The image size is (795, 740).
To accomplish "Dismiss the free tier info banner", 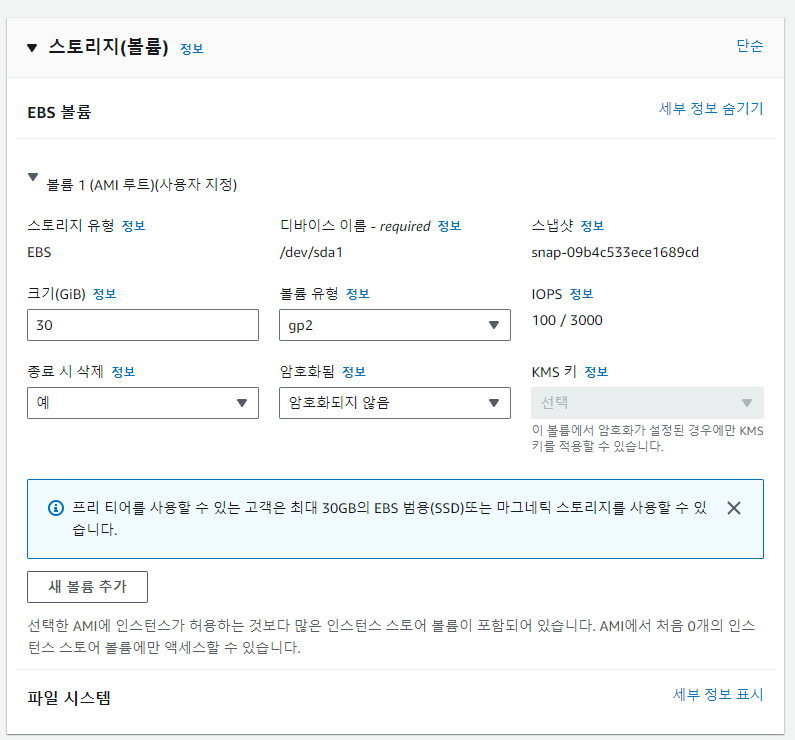I will click(734, 508).
